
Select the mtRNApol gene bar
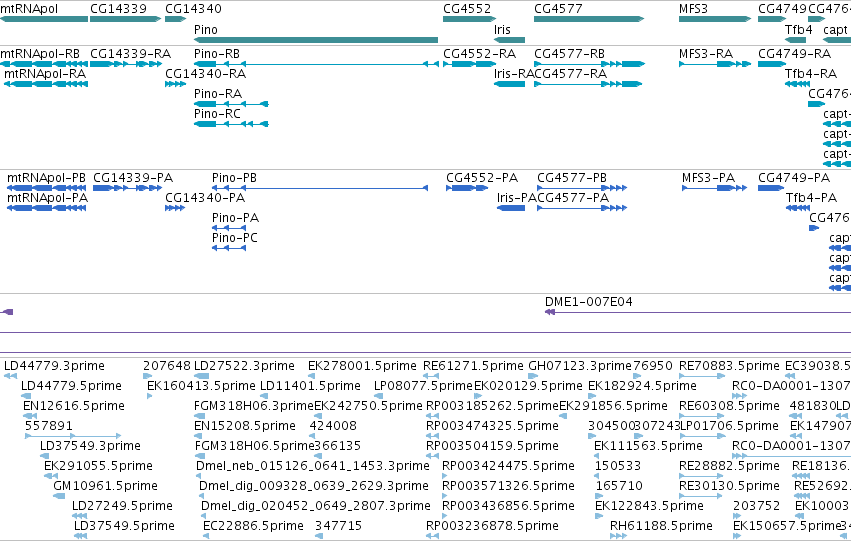tap(44, 19)
